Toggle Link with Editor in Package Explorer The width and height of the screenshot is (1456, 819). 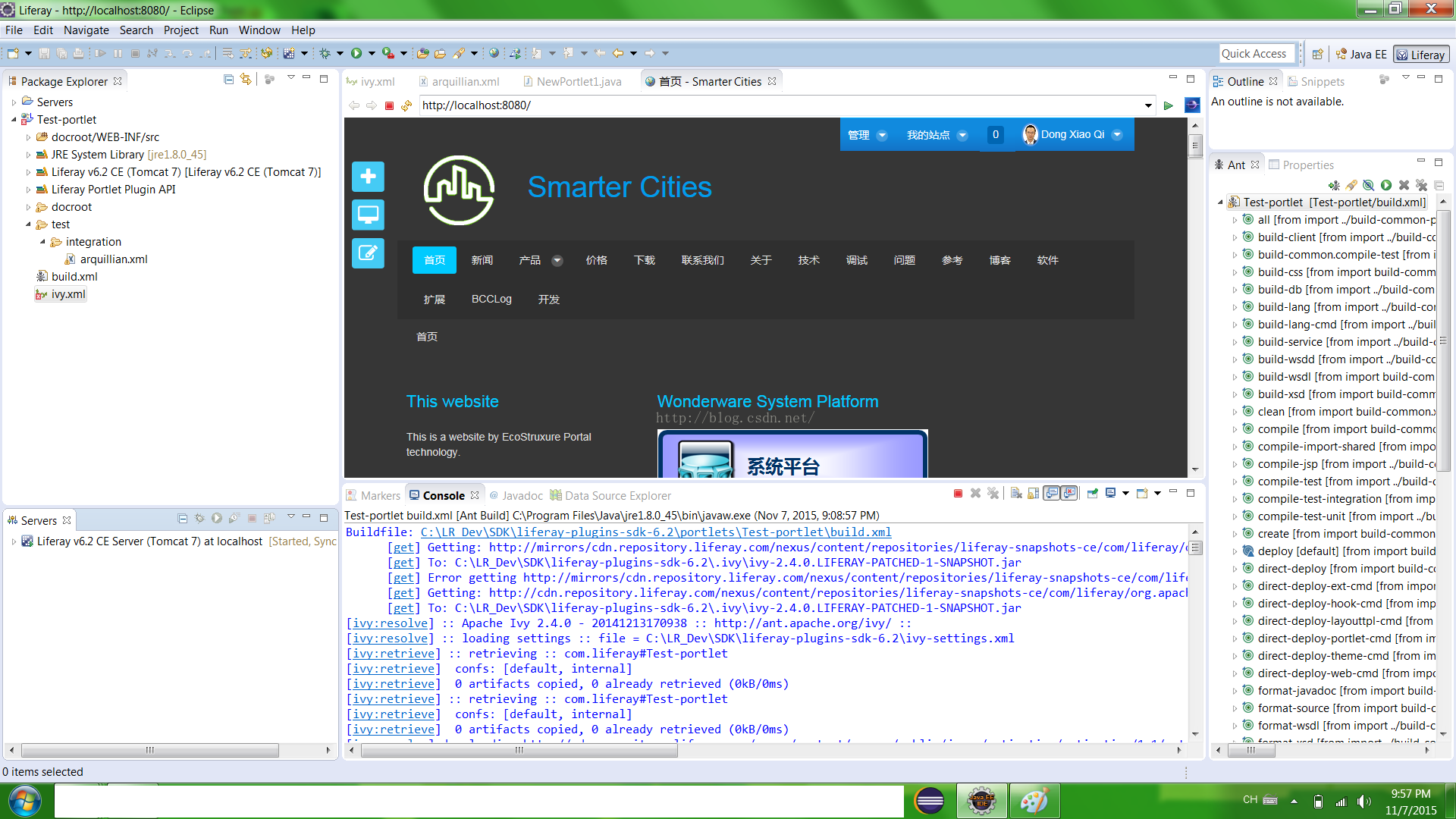[x=245, y=79]
